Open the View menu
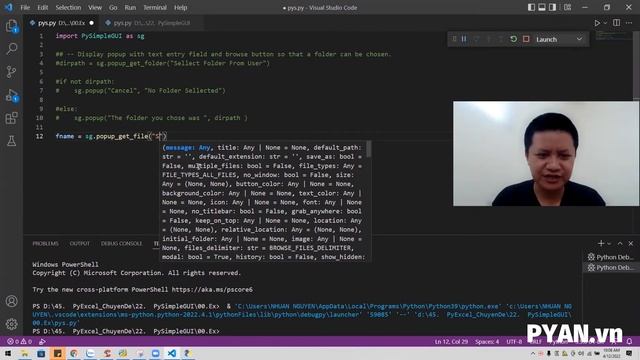This screenshot has width=640, height=360. (95, 7)
